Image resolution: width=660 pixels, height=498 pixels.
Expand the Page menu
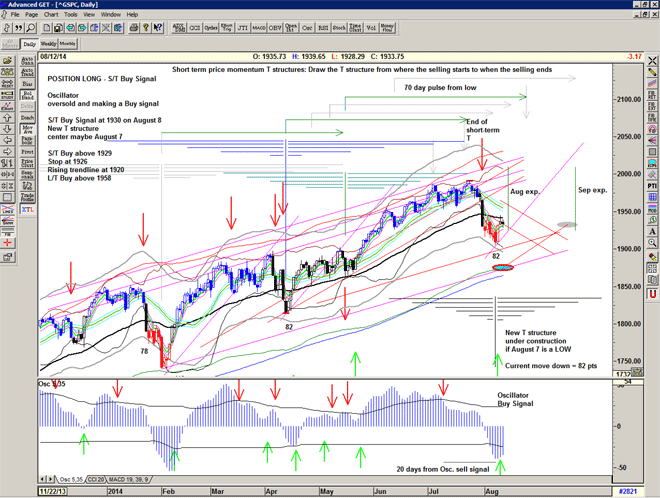pyautogui.click(x=32, y=15)
